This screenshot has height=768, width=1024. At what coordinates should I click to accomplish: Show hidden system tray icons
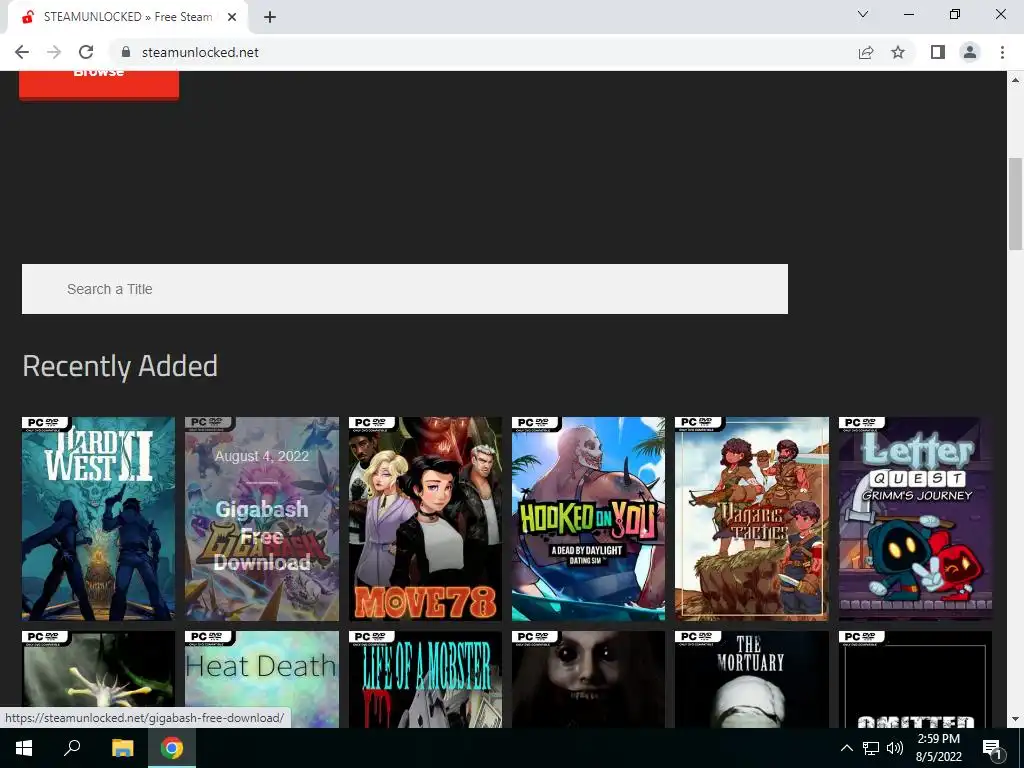click(x=846, y=748)
